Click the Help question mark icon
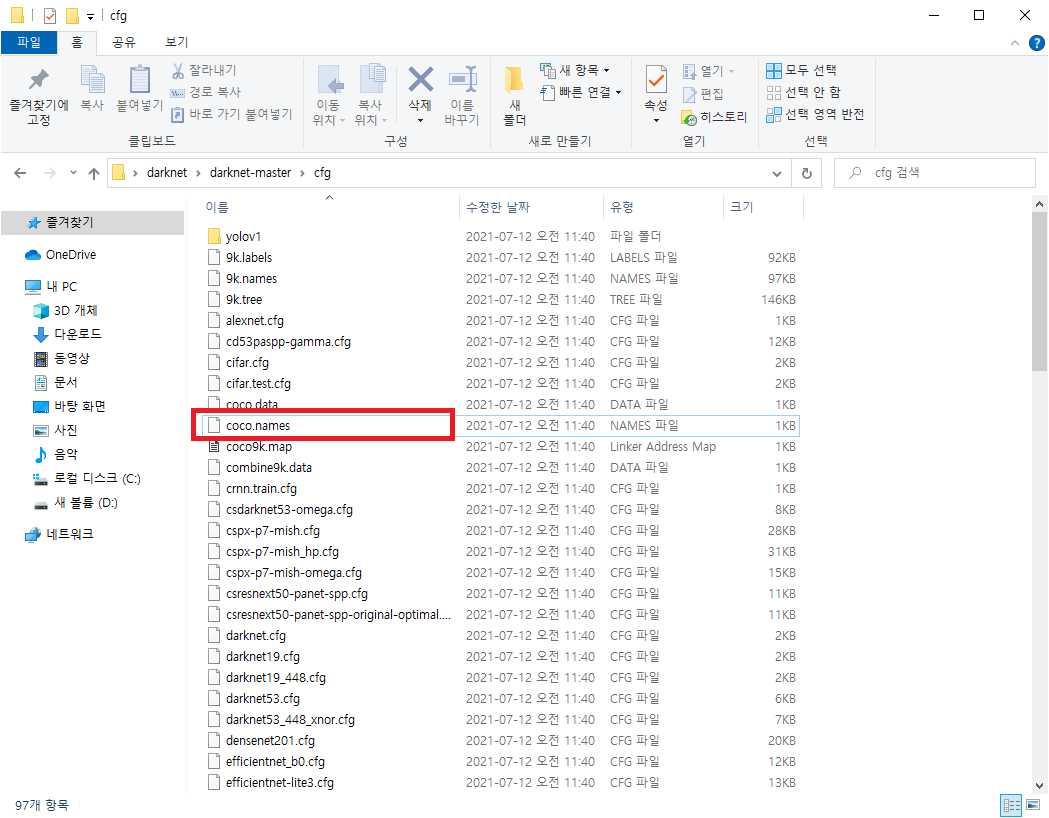 tap(1036, 43)
